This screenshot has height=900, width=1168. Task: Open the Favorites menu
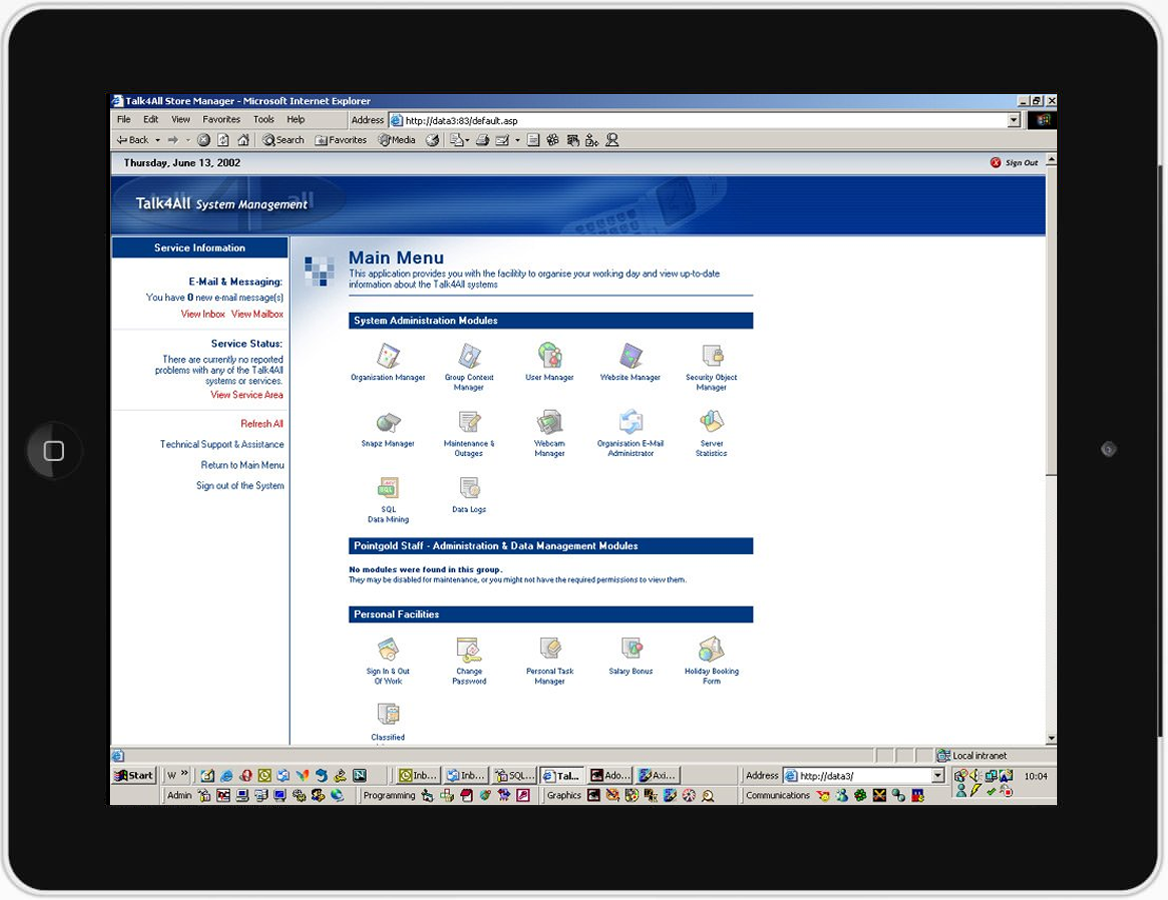tap(221, 119)
